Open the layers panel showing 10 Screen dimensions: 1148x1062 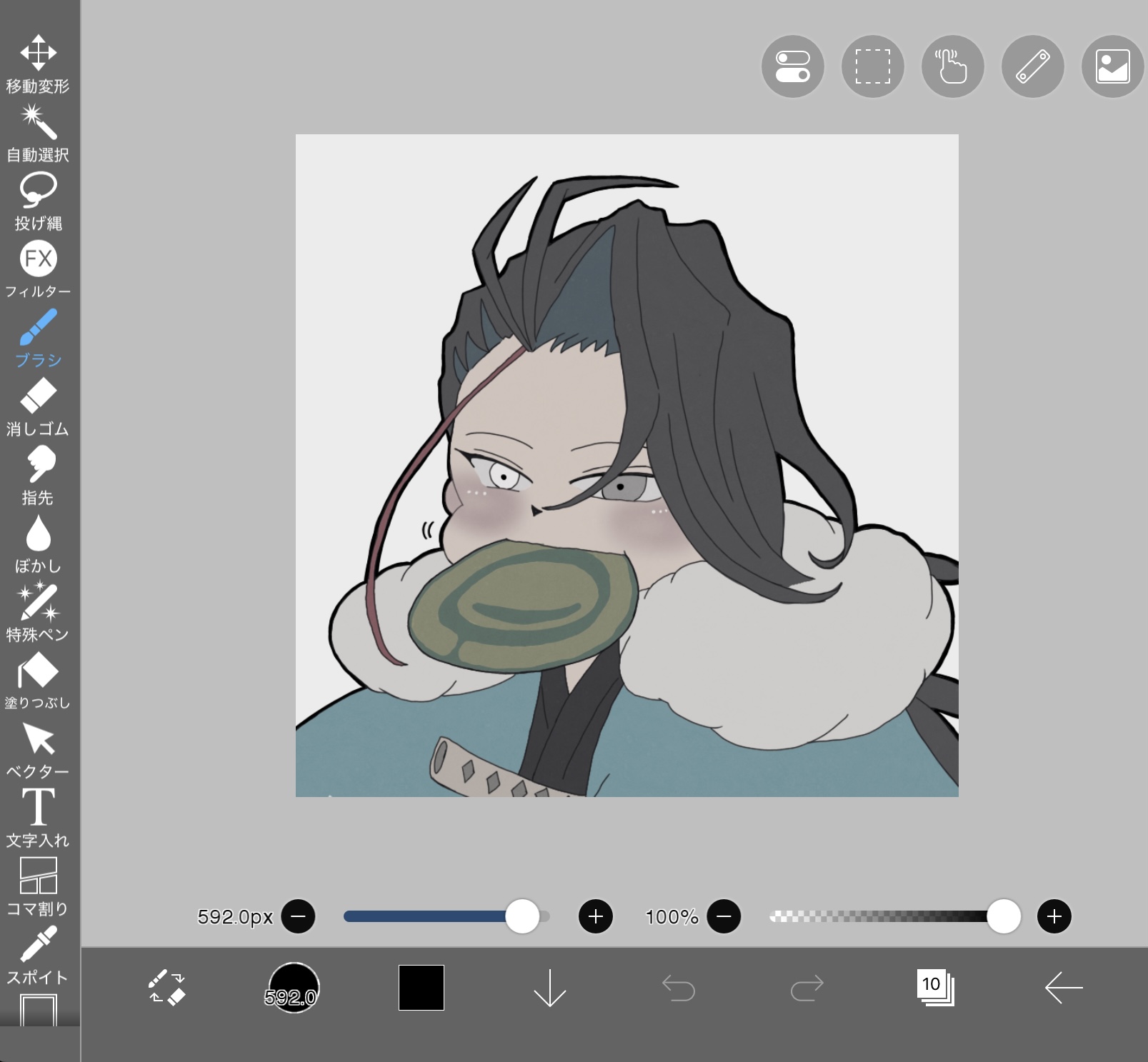[x=935, y=988]
